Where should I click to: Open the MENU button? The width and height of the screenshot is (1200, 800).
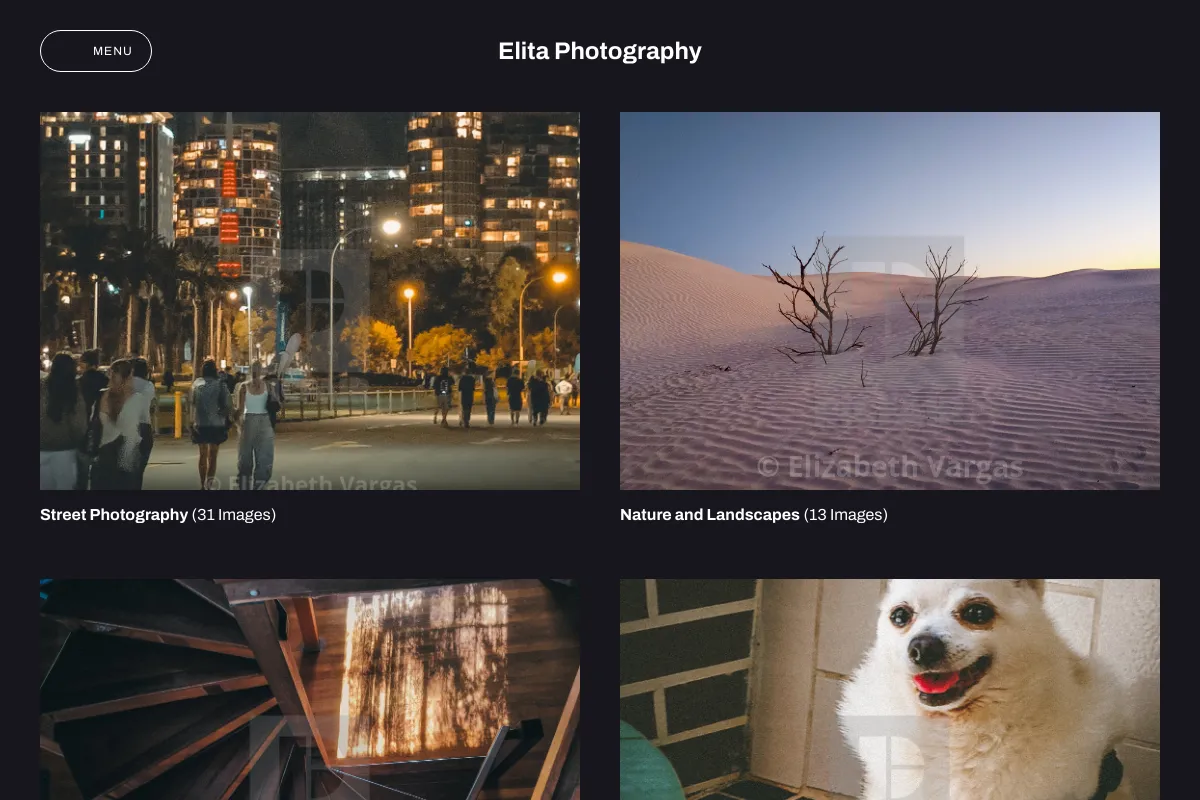[96, 51]
